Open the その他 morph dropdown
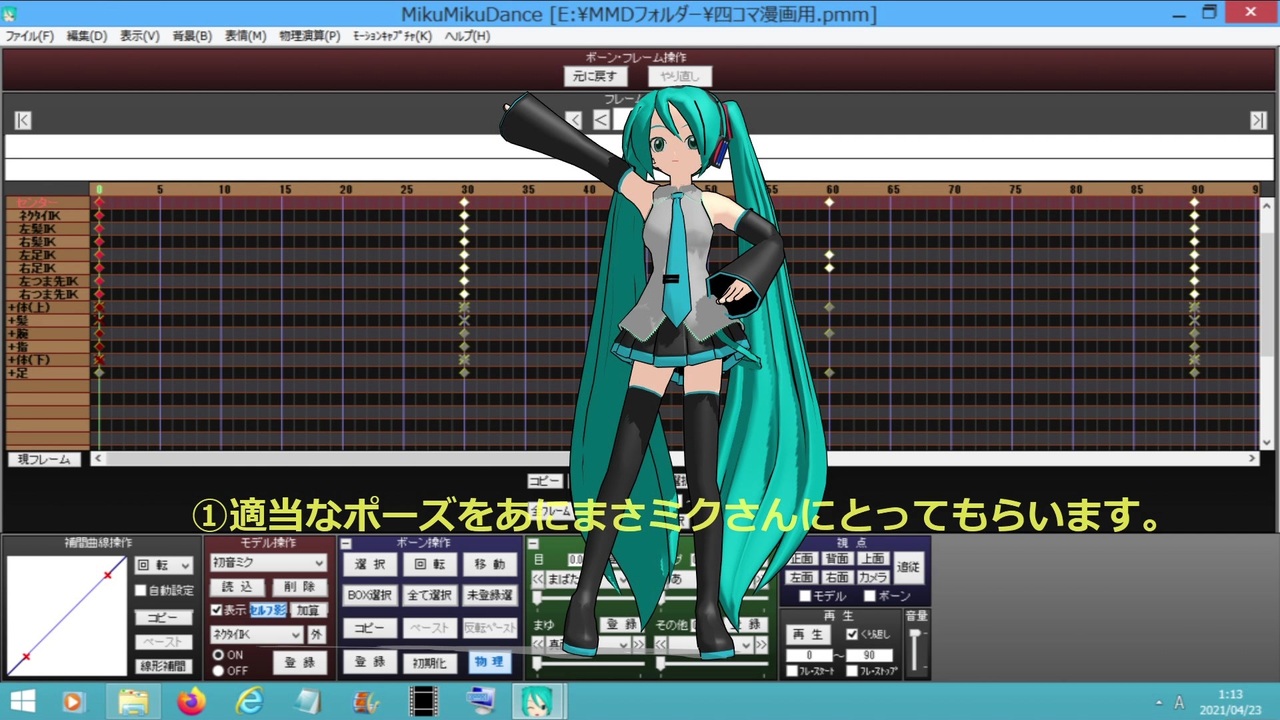Screen dimensions: 1280x720 tap(710, 645)
